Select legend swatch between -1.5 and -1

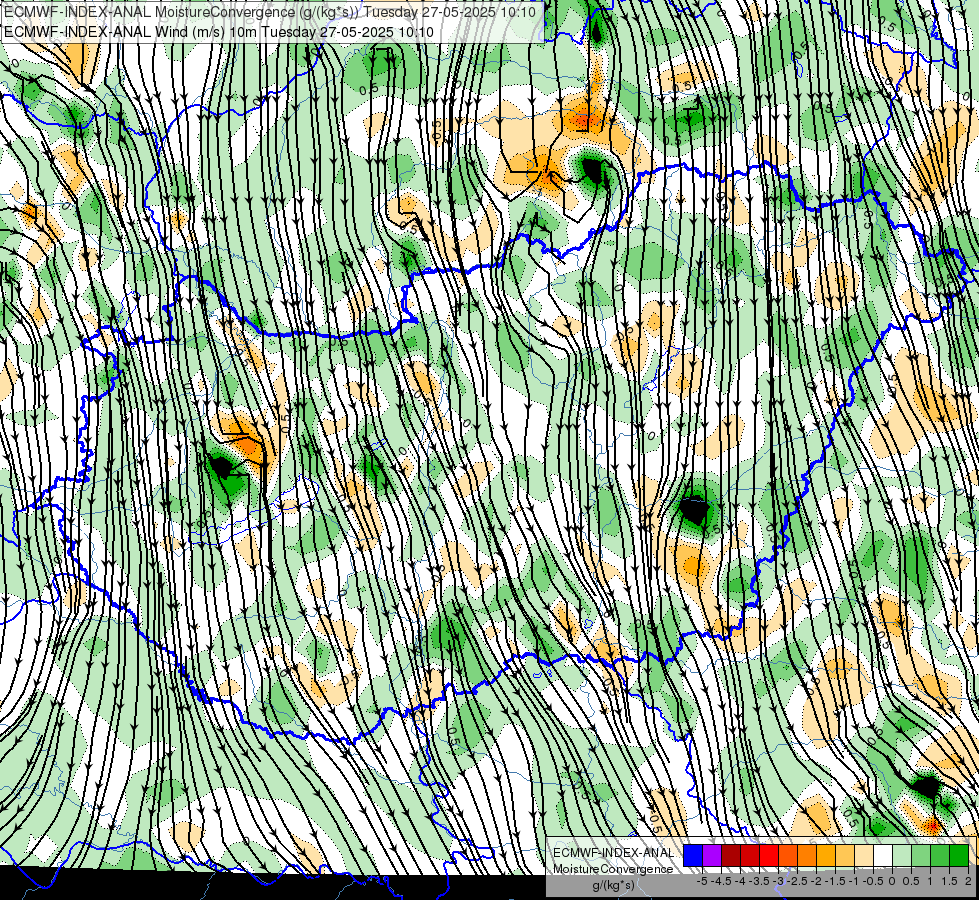[x=845, y=856]
